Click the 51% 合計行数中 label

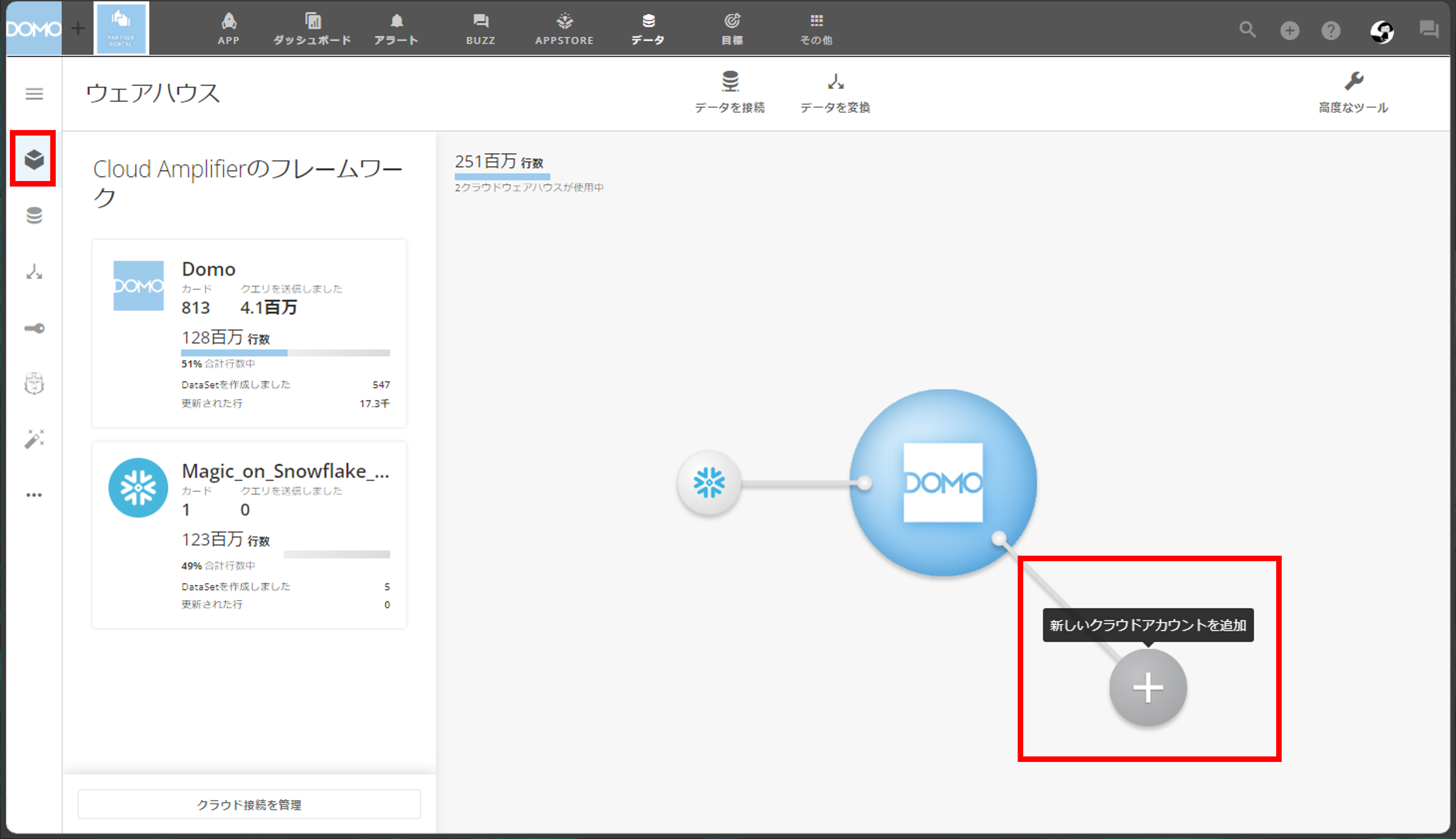(219, 364)
